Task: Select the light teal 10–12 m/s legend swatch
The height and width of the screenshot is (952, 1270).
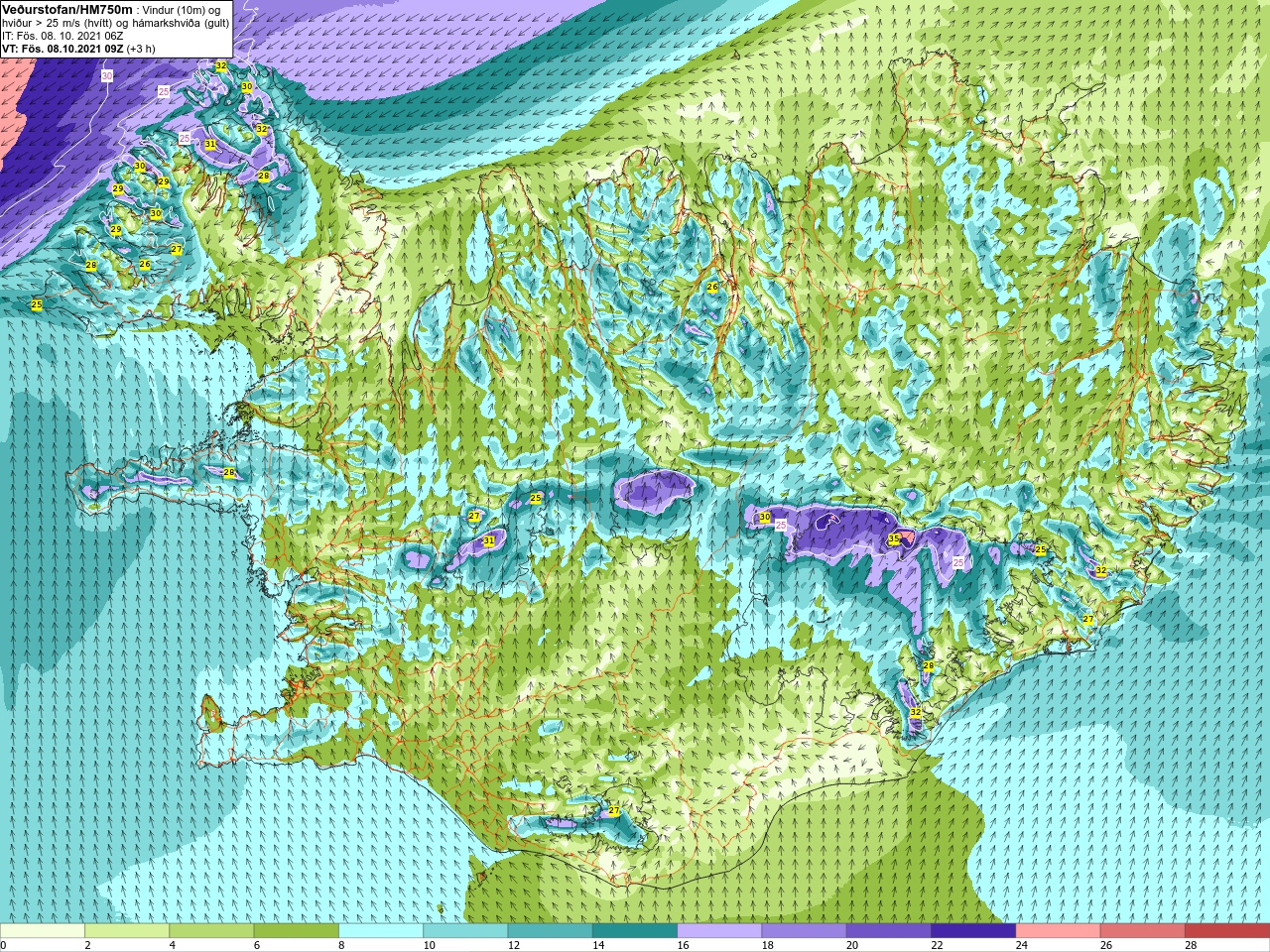Action: pyautogui.click(x=465, y=931)
